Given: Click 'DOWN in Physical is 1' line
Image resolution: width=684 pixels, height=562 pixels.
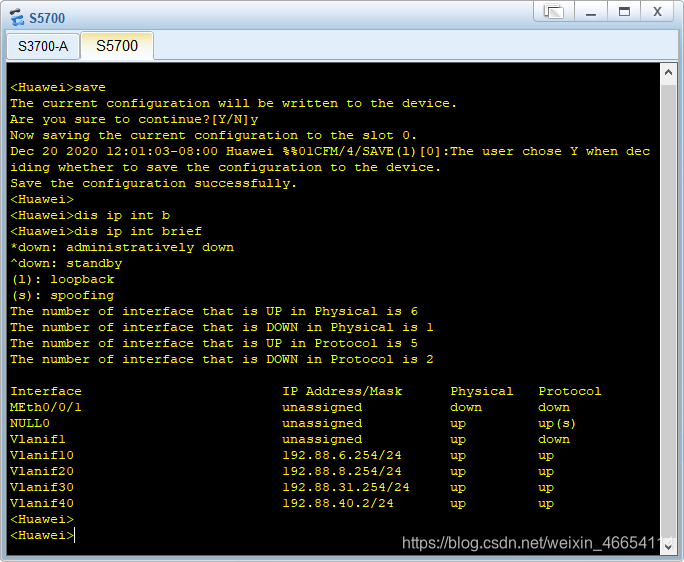Looking at the screenshot, I should [222, 327].
